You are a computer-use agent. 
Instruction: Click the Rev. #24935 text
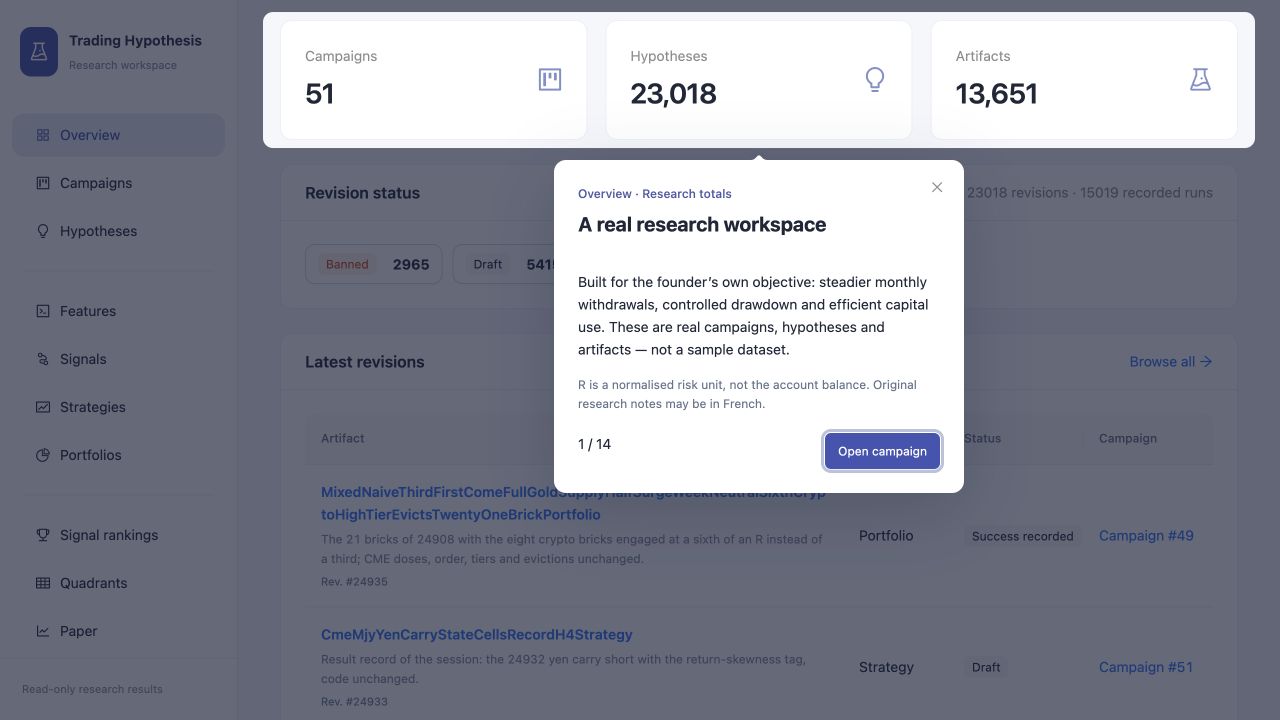pyautogui.click(x=354, y=581)
